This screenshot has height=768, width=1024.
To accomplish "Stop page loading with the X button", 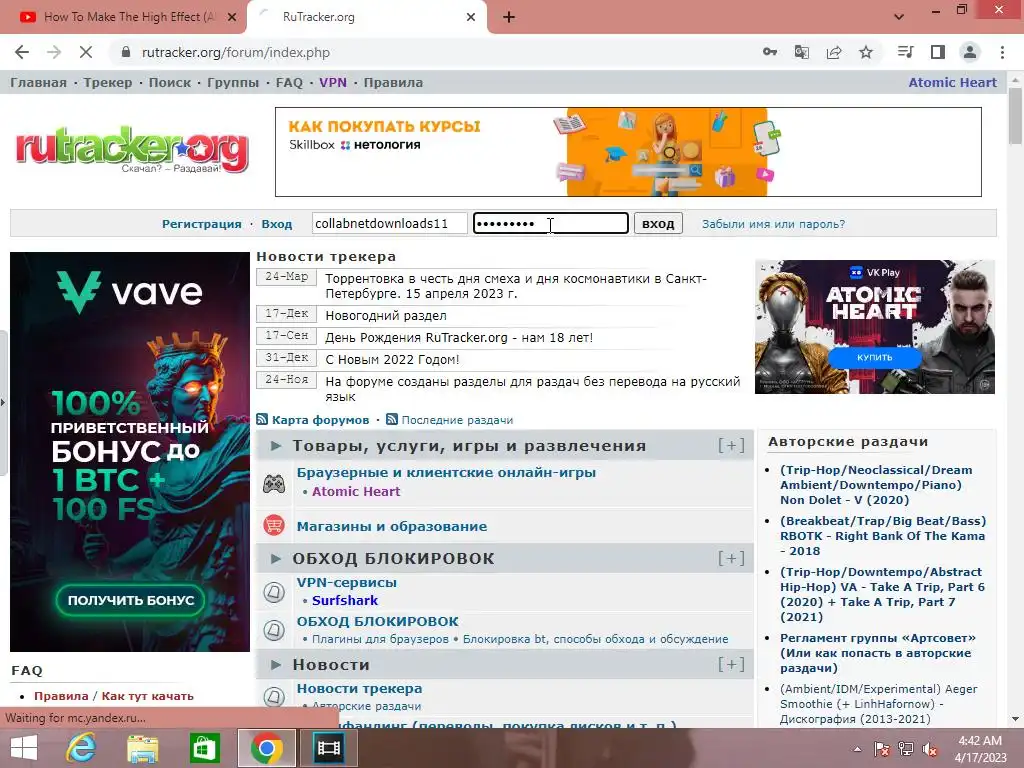I will pos(86,52).
